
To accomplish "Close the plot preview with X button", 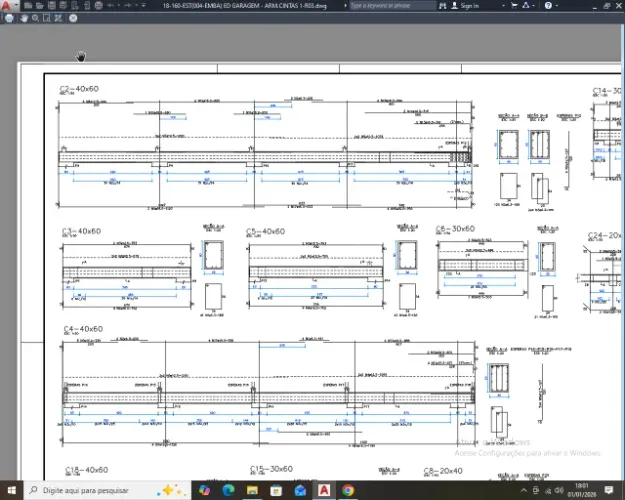I will pyautogui.click(x=73, y=18).
